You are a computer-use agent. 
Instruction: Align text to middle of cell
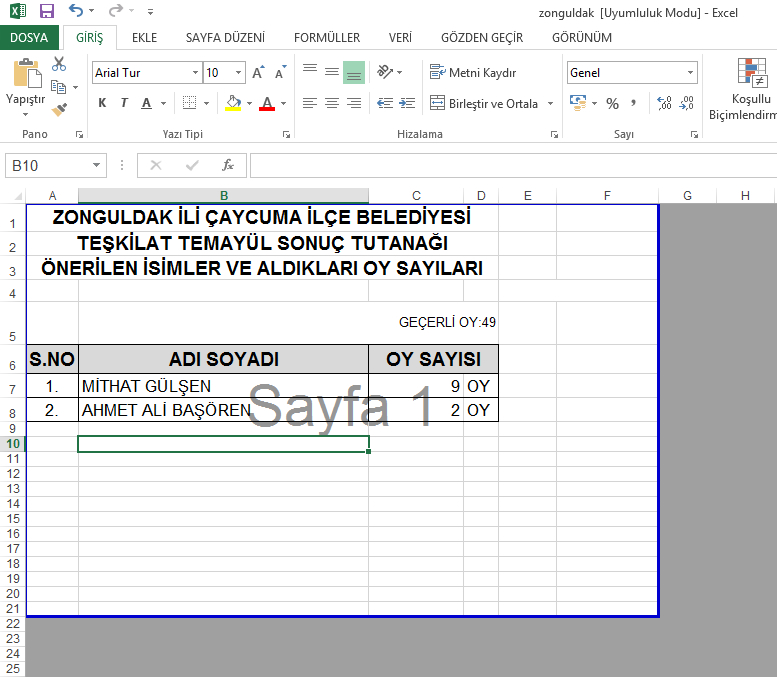click(x=332, y=72)
